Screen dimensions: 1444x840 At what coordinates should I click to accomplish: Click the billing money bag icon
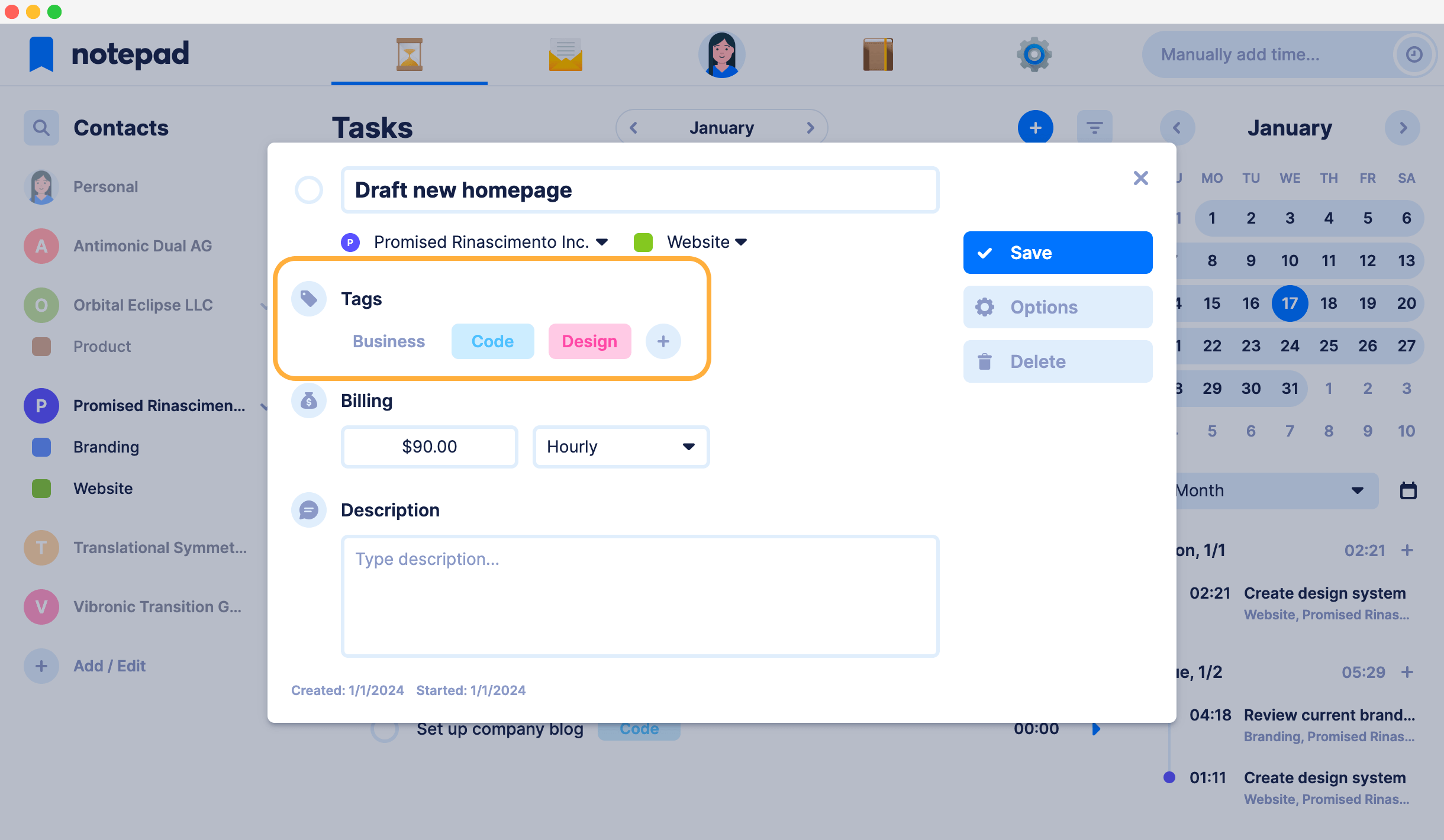tap(309, 401)
